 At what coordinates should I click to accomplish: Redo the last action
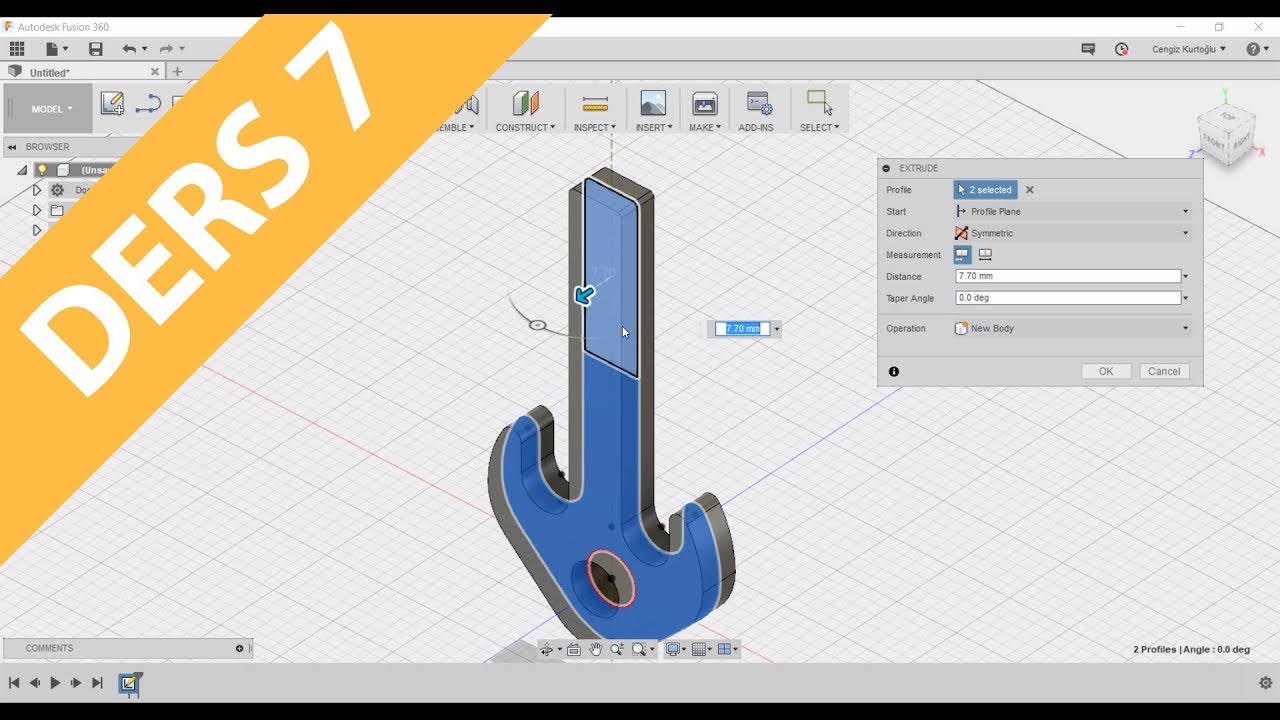click(166, 48)
